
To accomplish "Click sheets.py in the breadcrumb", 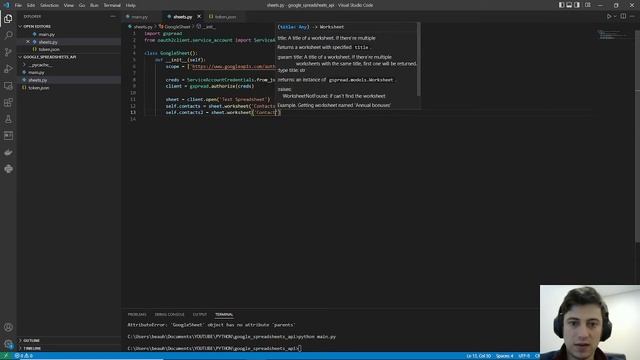I will (x=142, y=27).
